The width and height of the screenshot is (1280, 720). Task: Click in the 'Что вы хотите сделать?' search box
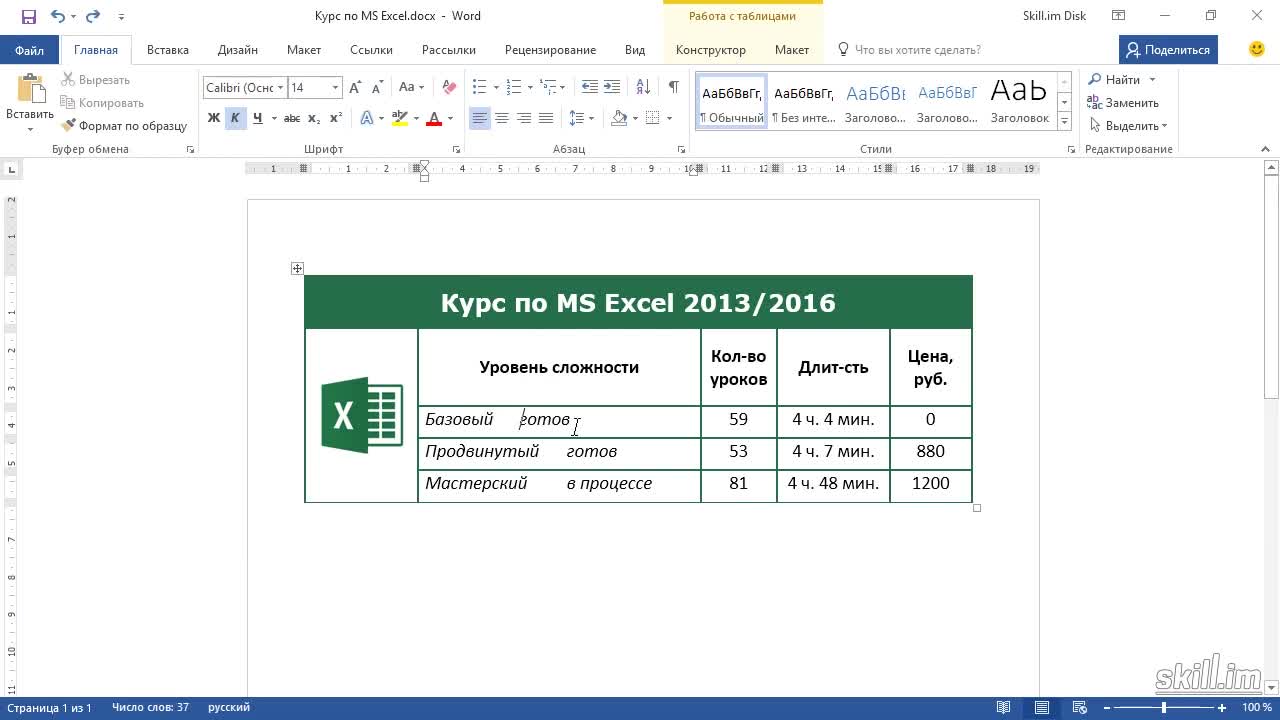[917, 49]
